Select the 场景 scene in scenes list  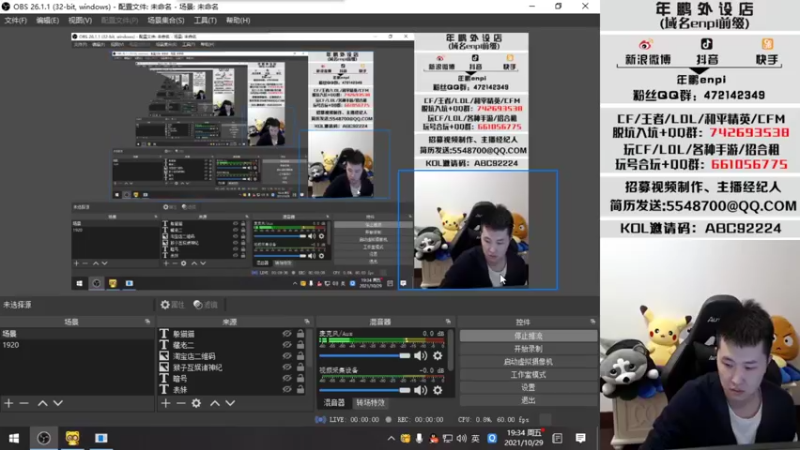click(77, 334)
